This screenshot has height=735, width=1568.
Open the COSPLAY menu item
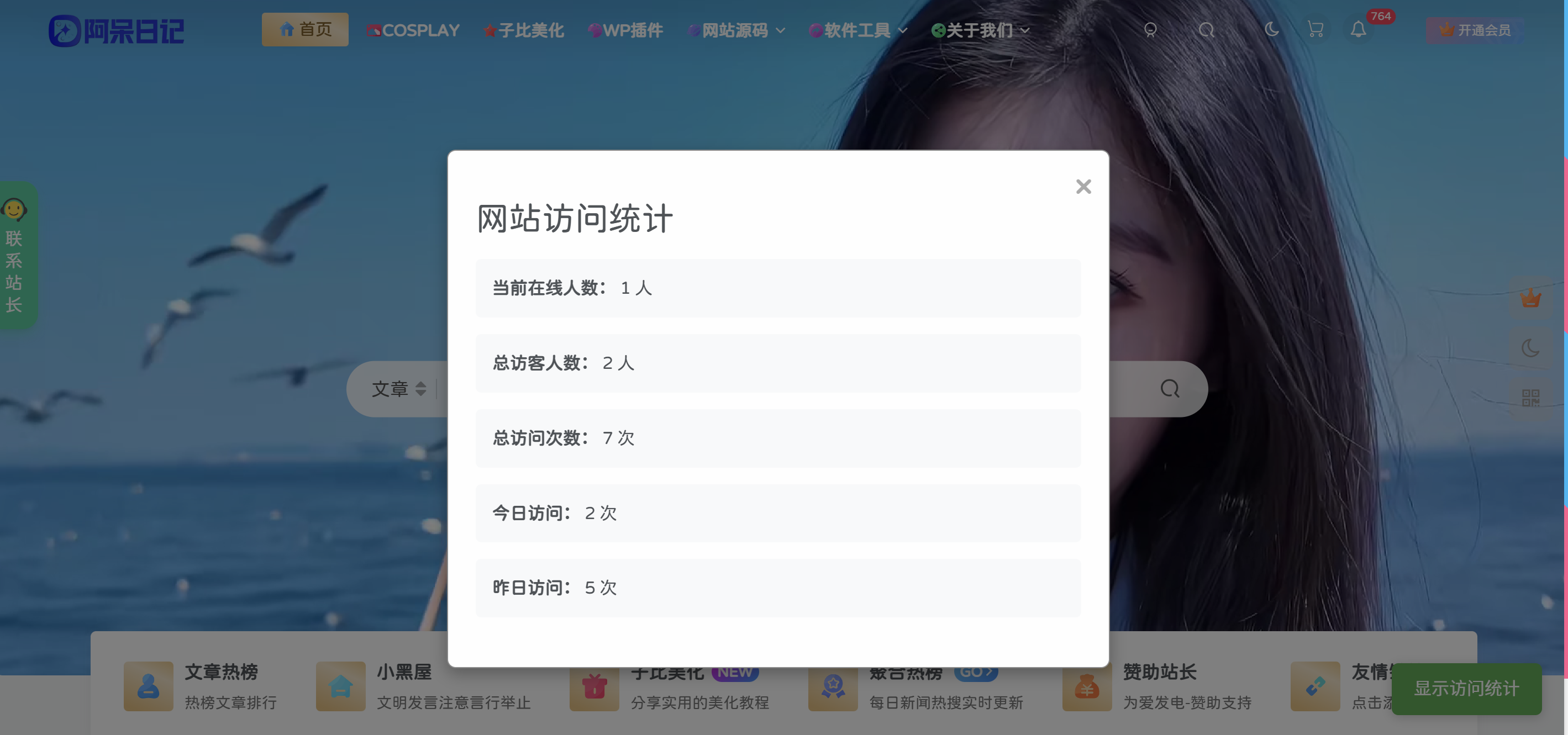pyautogui.click(x=413, y=30)
